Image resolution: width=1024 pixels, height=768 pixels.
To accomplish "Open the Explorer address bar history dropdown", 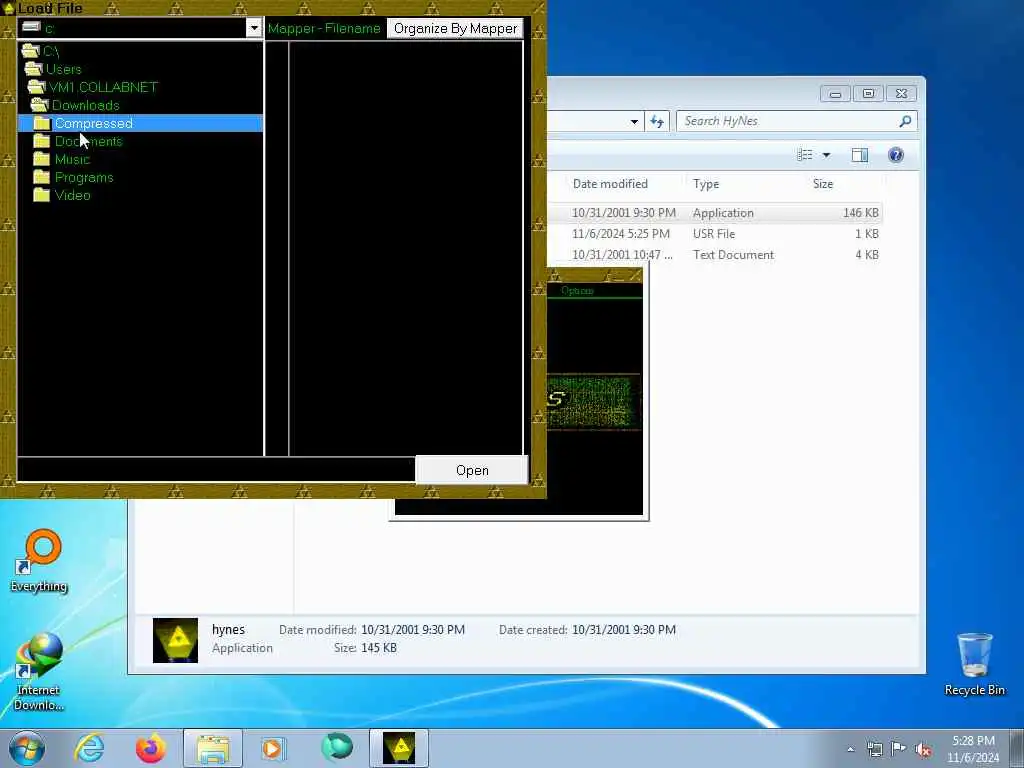I will 634,121.
